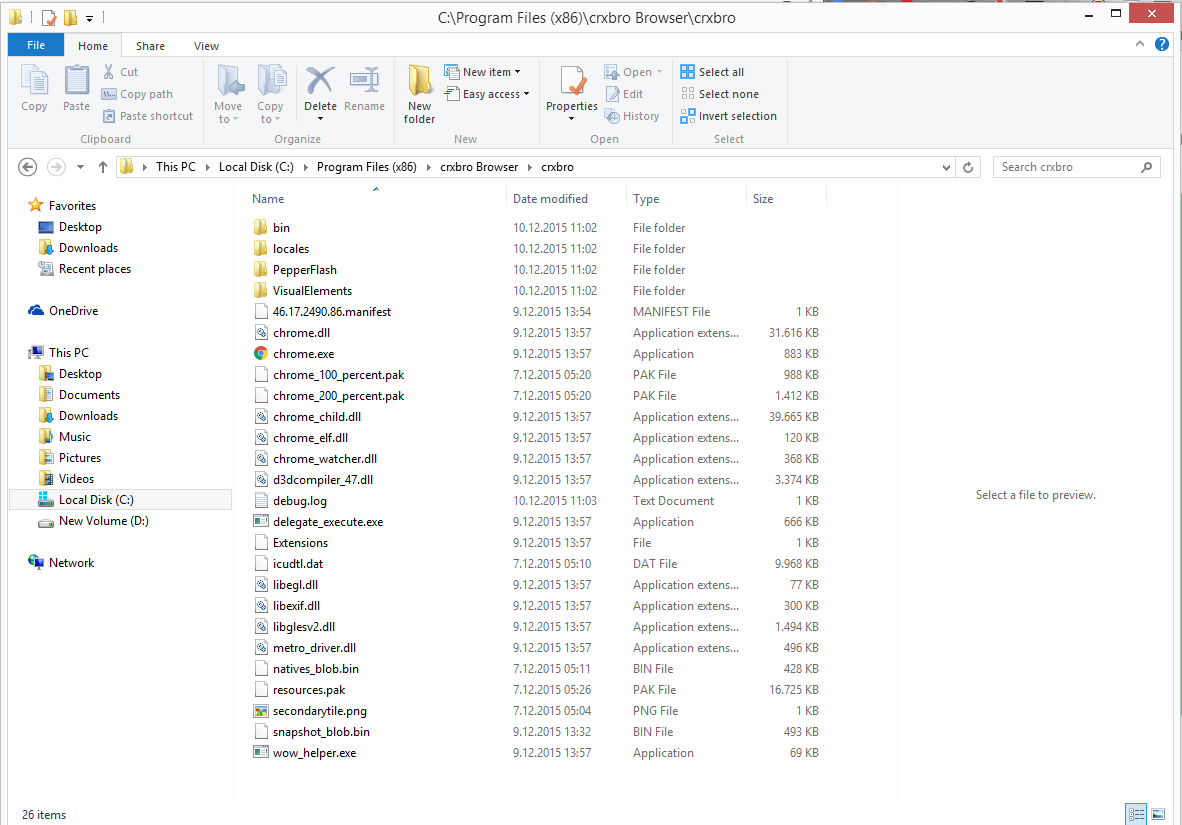
Task: Switch to details view layout
Action: point(1136,814)
